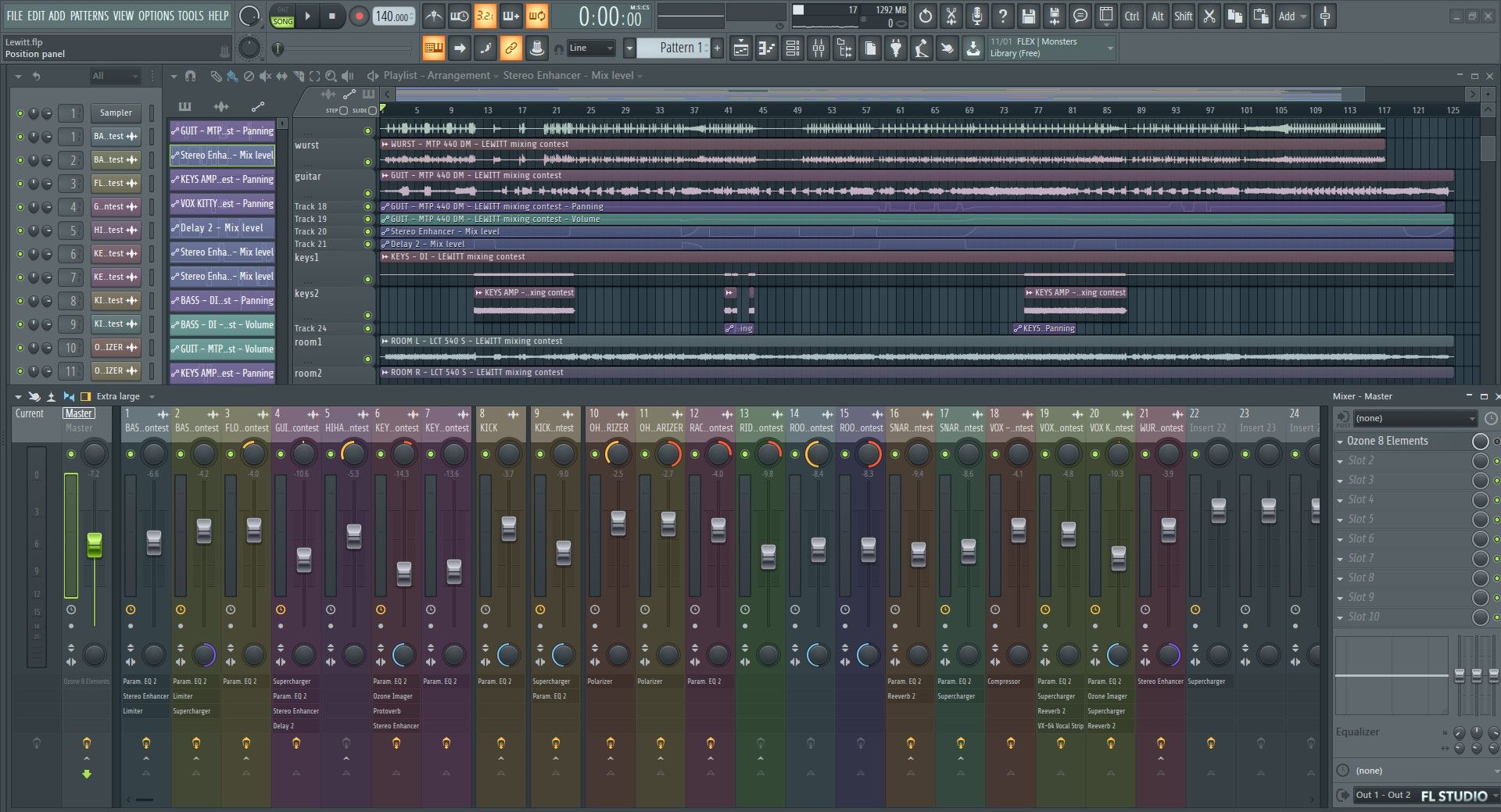The width and height of the screenshot is (1501, 812).
Task: Start playback with the Play button
Action: click(307, 16)
